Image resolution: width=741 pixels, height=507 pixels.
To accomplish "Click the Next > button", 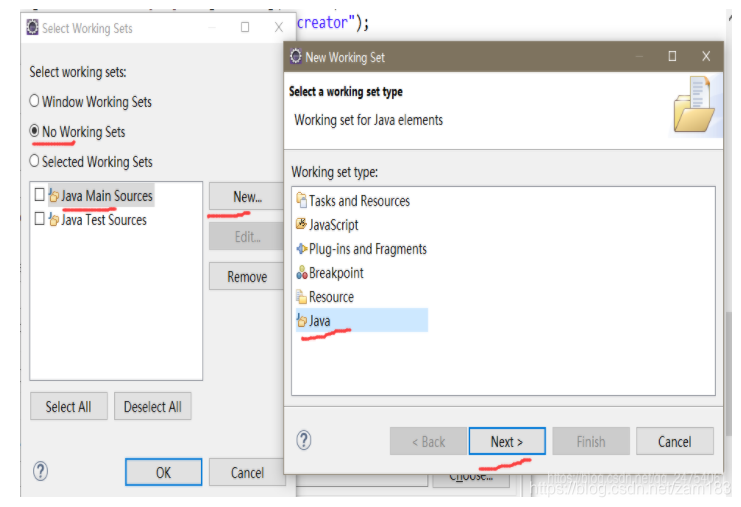I will (x=507, y=441).
